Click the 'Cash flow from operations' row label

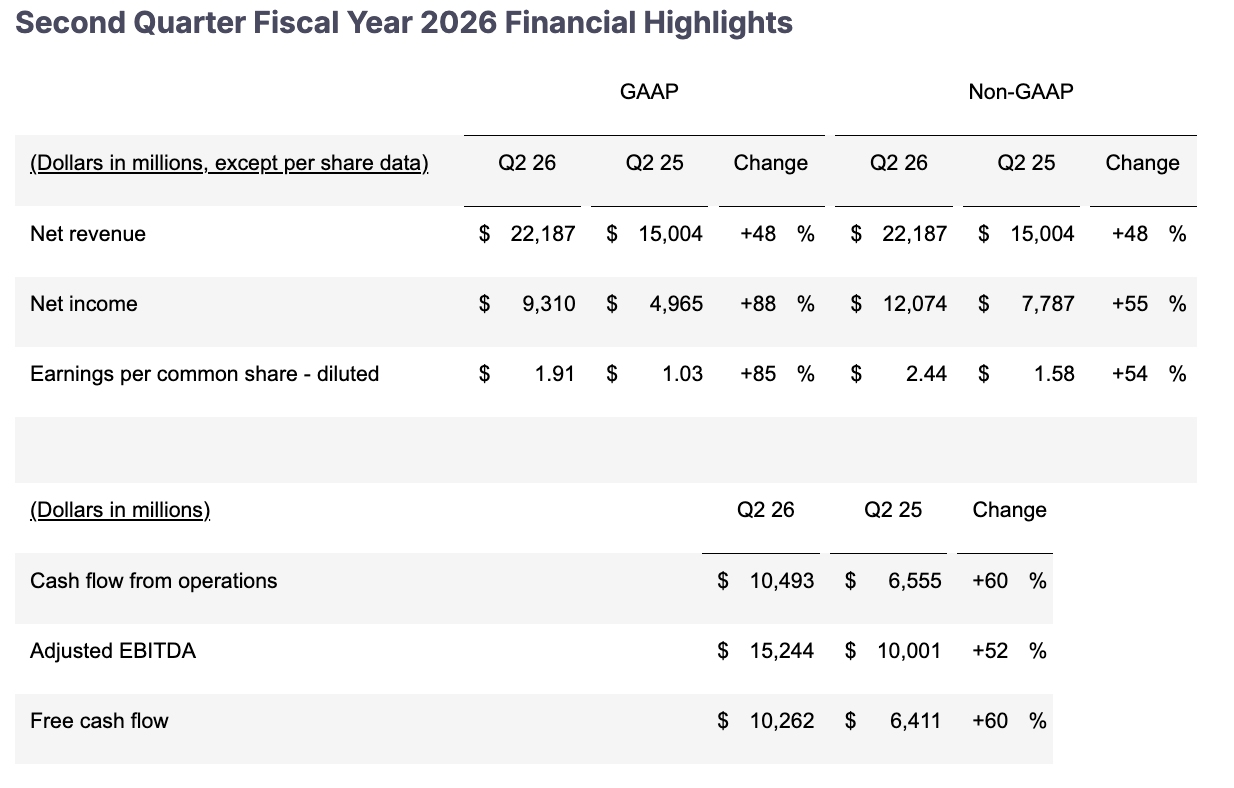[x=154, y=581]
